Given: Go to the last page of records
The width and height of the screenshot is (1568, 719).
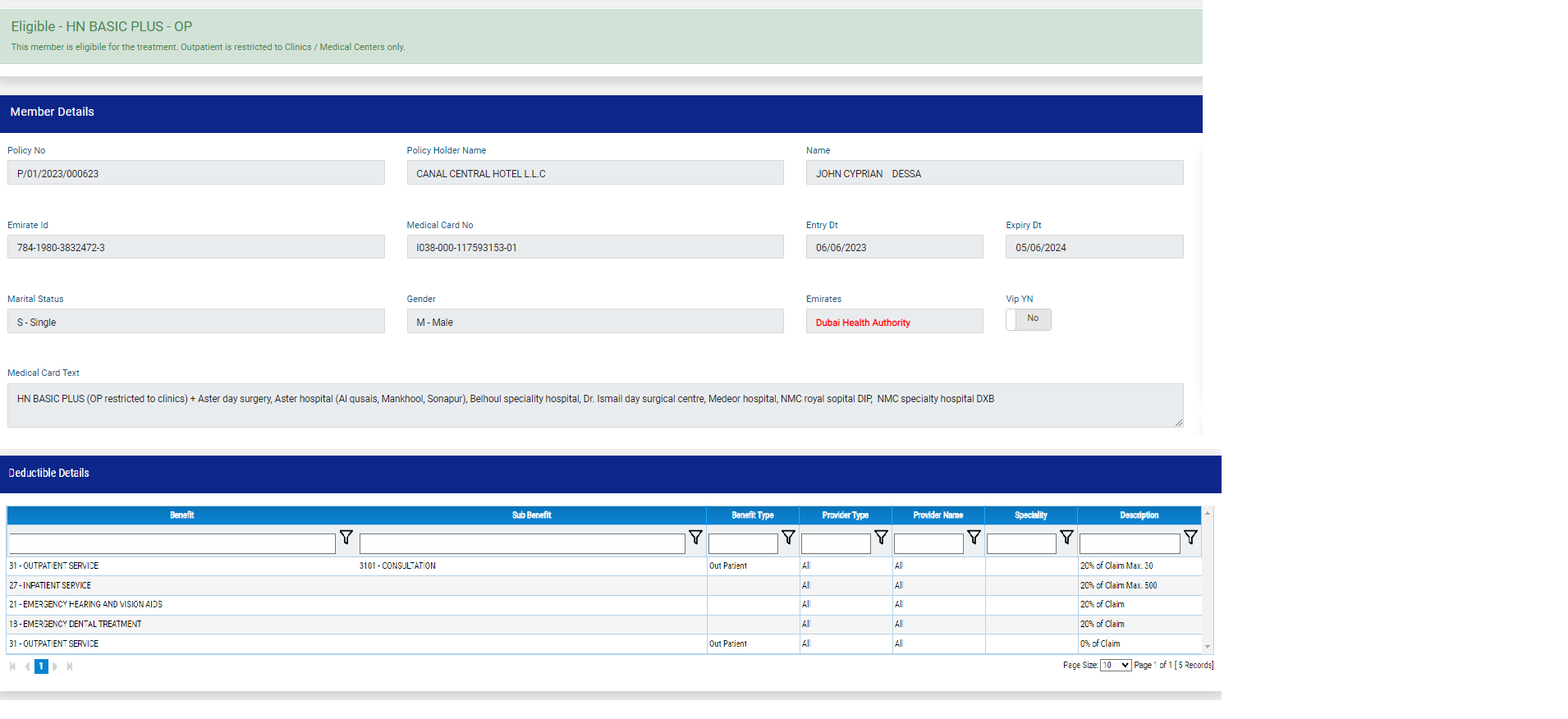Looking at the screenshot, I should [70, 666].
